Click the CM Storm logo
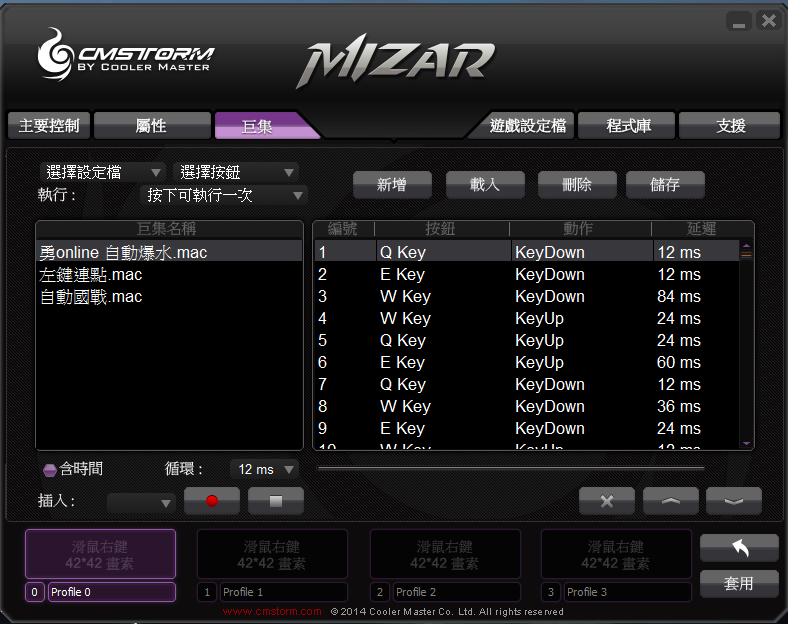 click(x=126, y=55)
